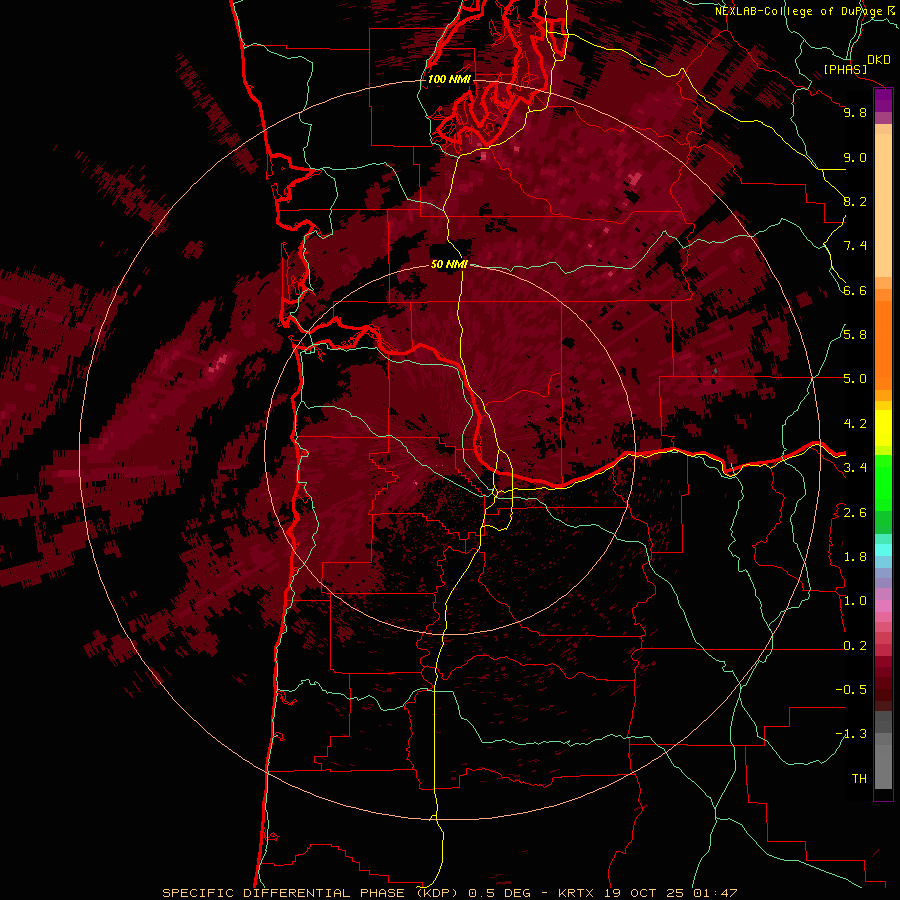Click the 100 NMI range ring label
This screenshot has width=900, height=900.
click(x=449, y=79)
